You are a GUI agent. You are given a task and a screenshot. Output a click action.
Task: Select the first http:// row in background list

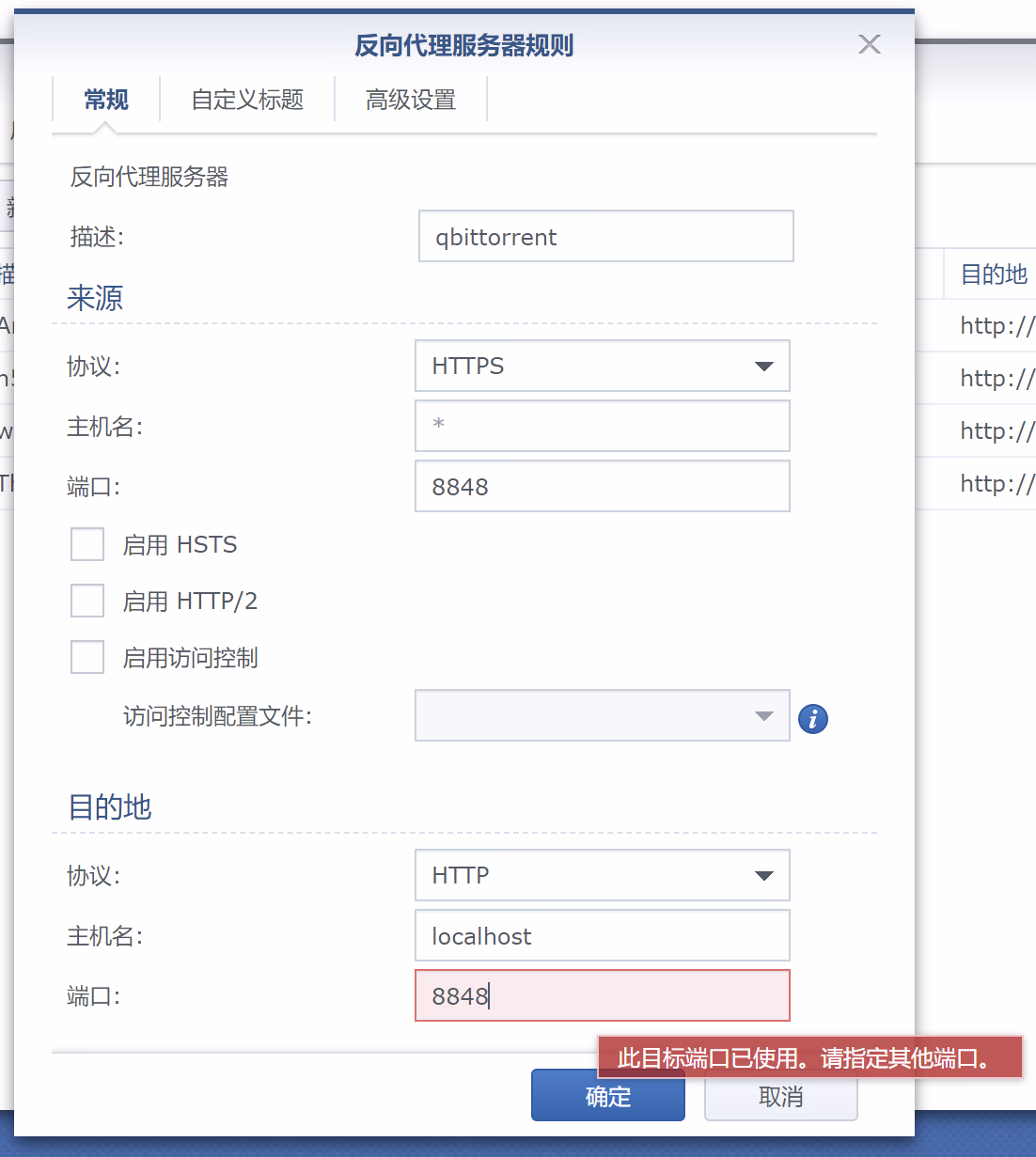[x=996, y=326]
